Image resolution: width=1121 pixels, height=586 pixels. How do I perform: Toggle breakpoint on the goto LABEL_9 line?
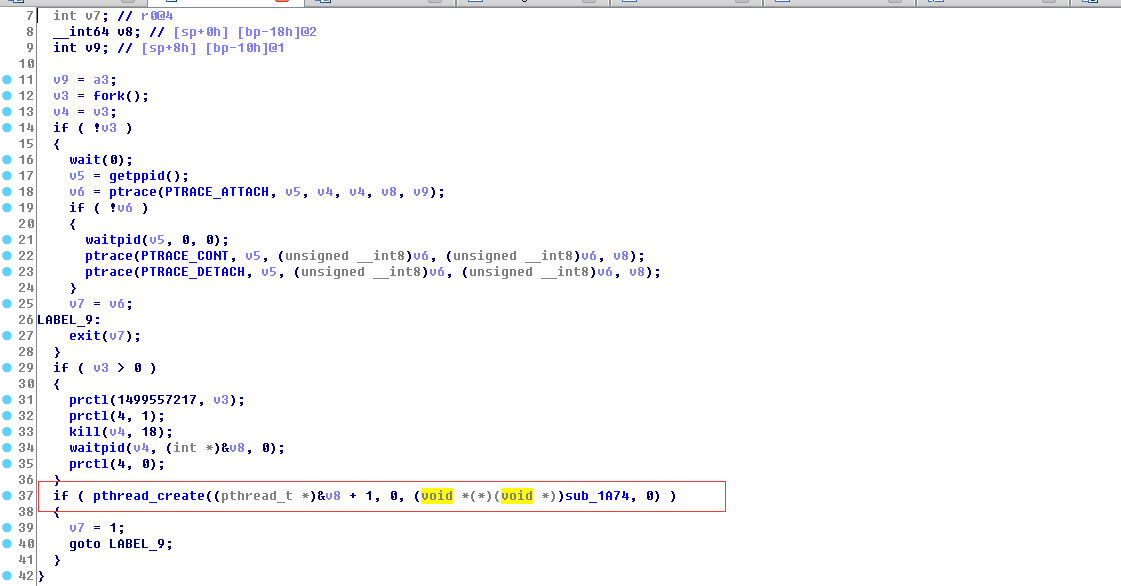pos(8,543)
